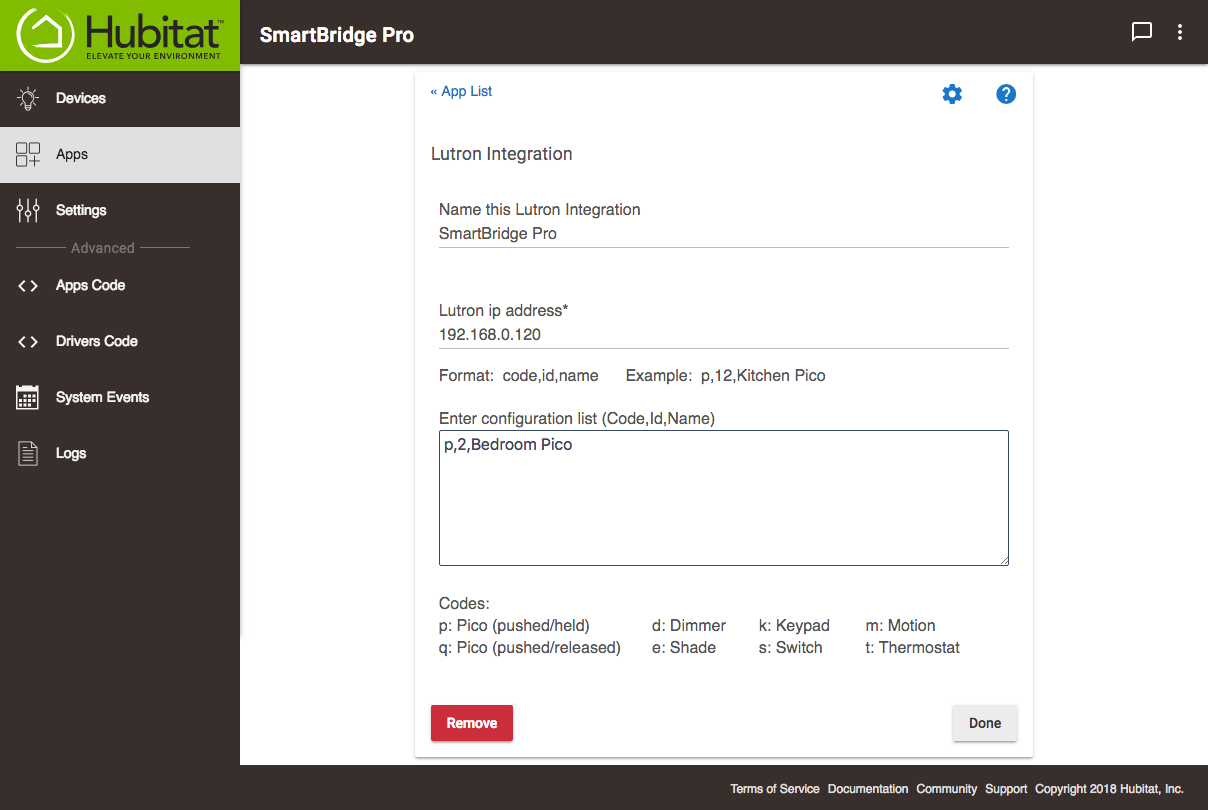Click the Done button
Screen dimensions: 1208x810
pyautogui.click(x=985, y=723)
